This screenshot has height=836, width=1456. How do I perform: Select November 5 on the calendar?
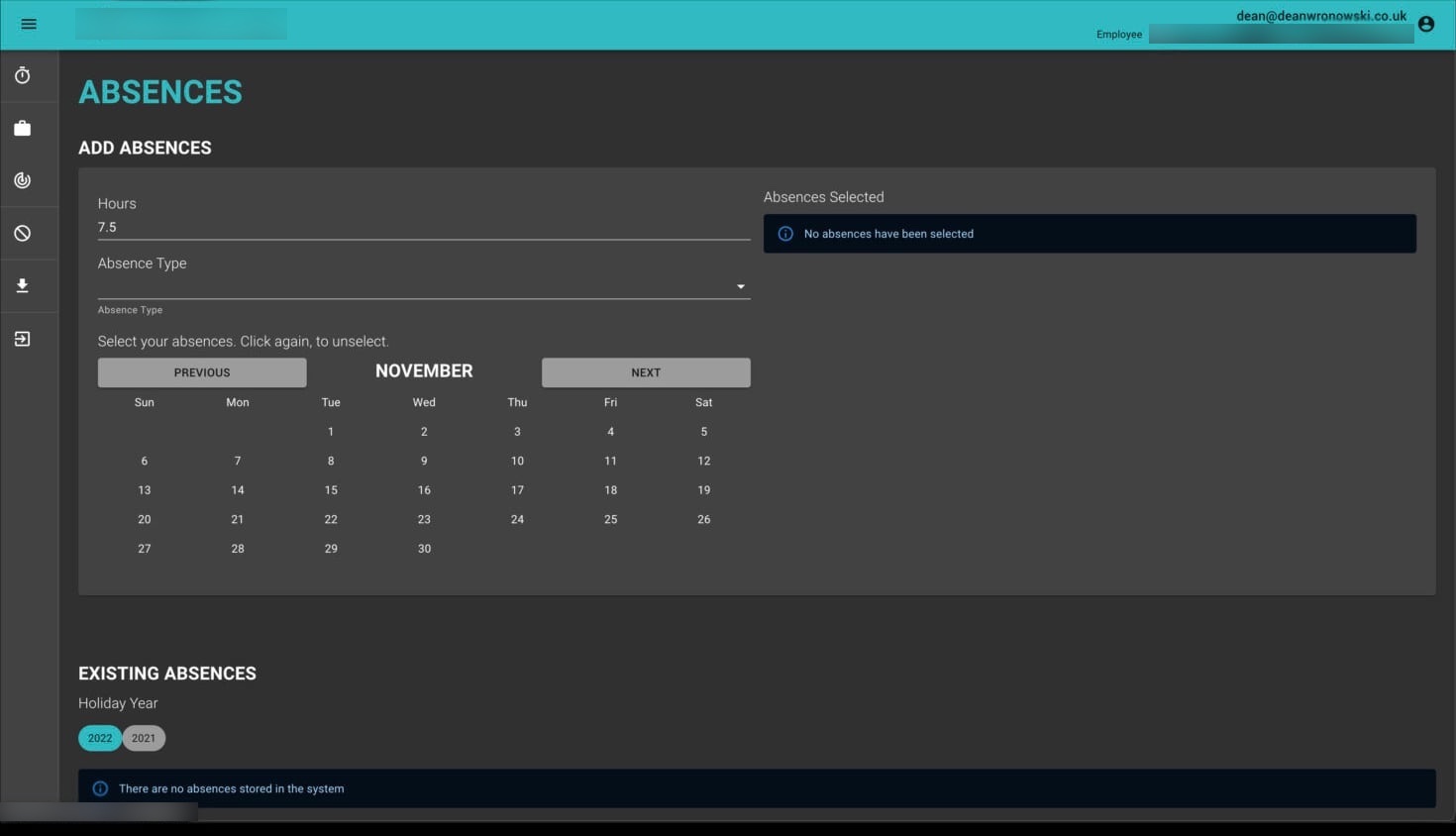[x=704, y=432]
